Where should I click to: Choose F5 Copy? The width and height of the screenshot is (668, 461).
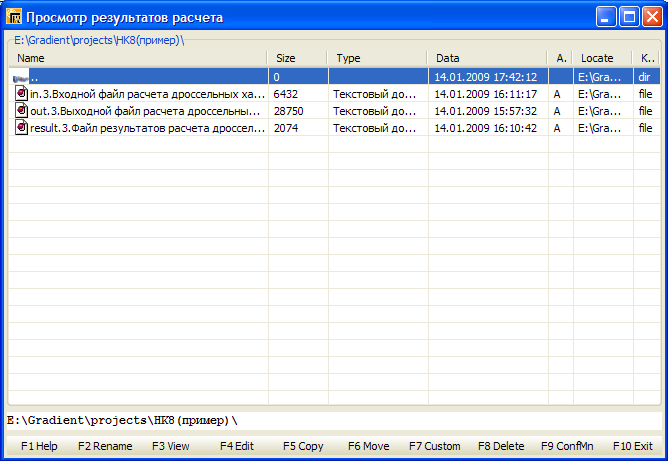(x=303, y=446)
